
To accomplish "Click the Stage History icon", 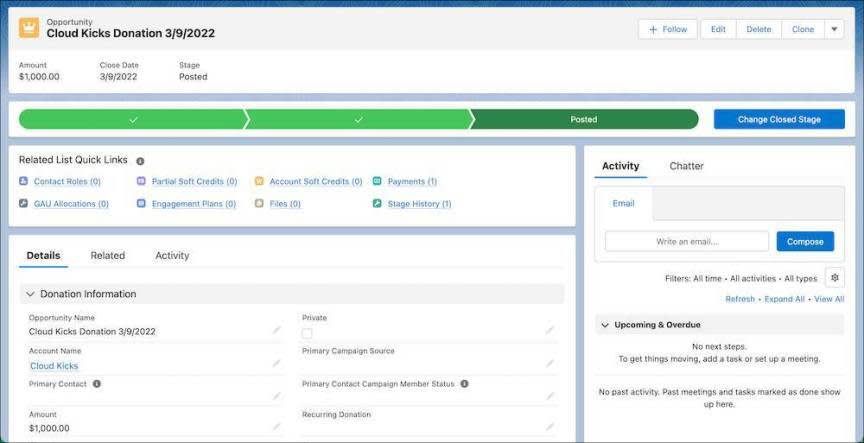I will (x=377, y=203).
